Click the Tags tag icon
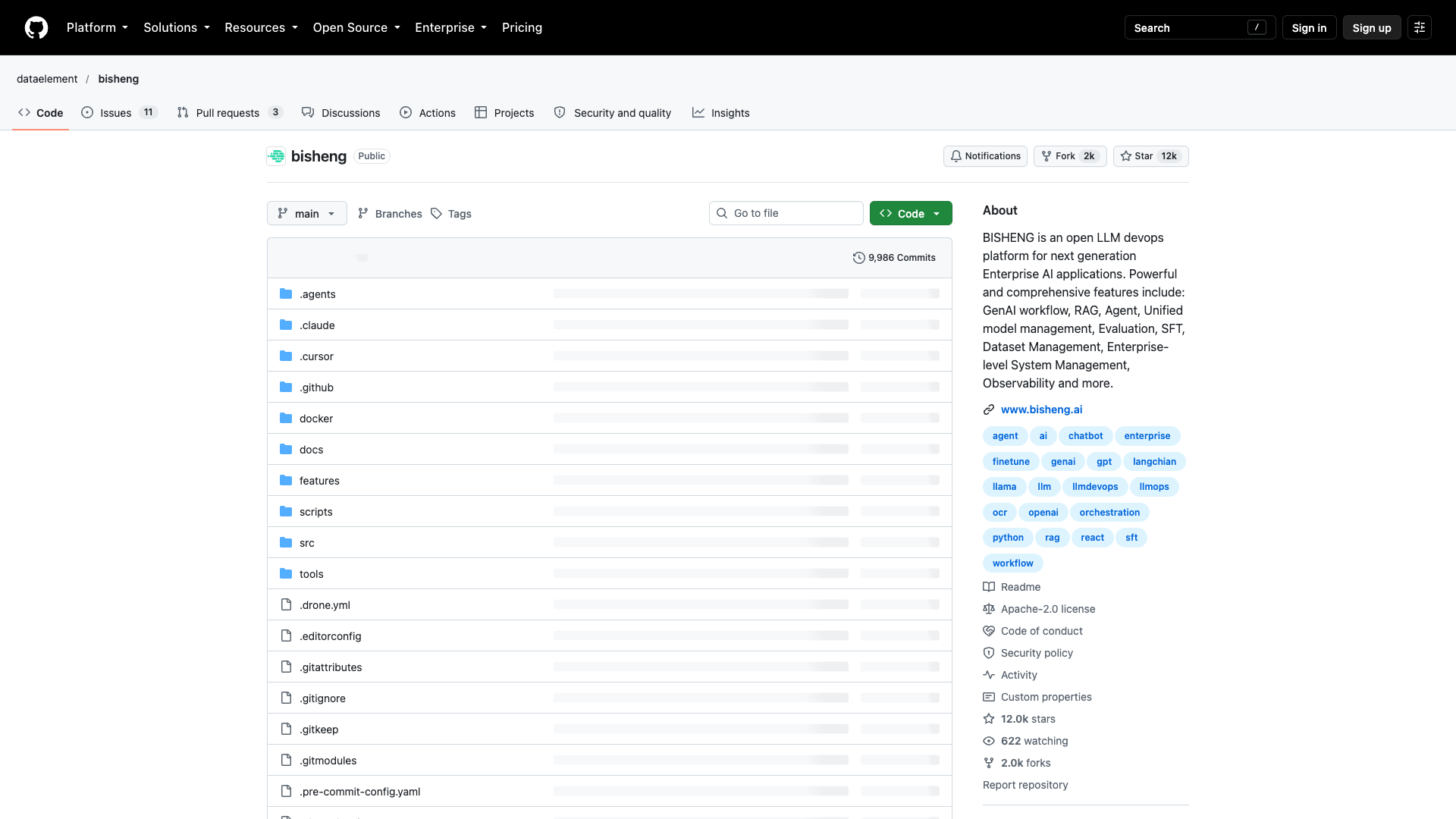 click(x=436, y=214)
